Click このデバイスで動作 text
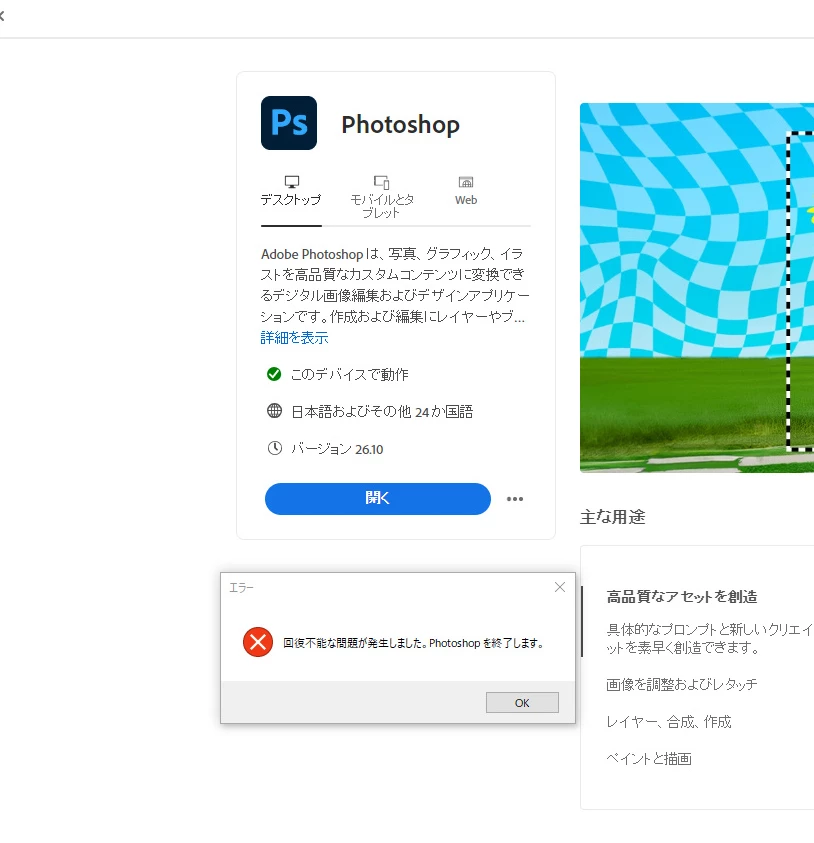The width and height of the screenshot is (814, 843). (x=349, y=374)
